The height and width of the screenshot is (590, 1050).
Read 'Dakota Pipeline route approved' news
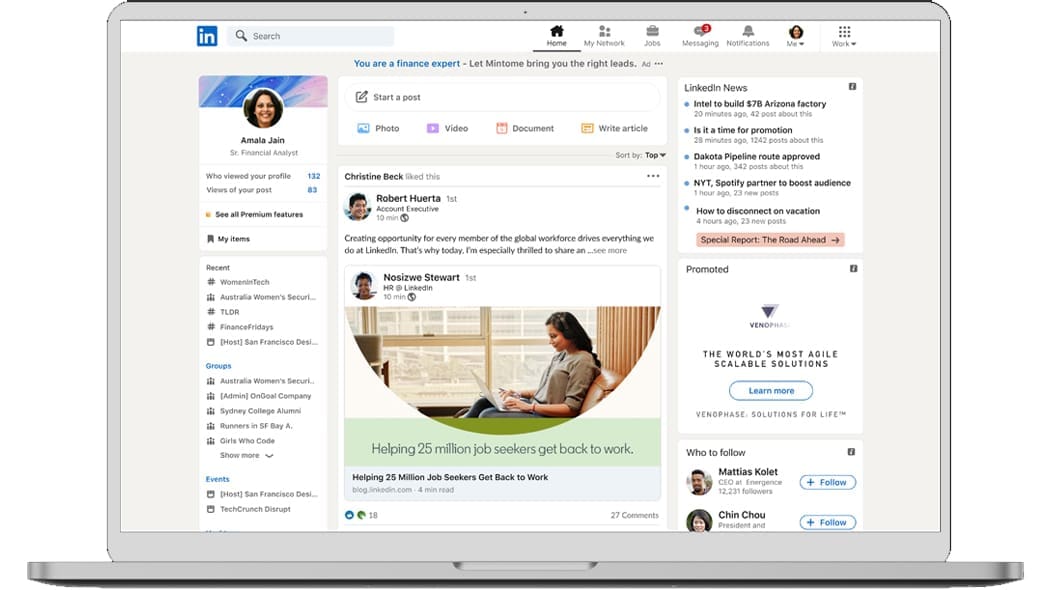(x=757, y=156)
